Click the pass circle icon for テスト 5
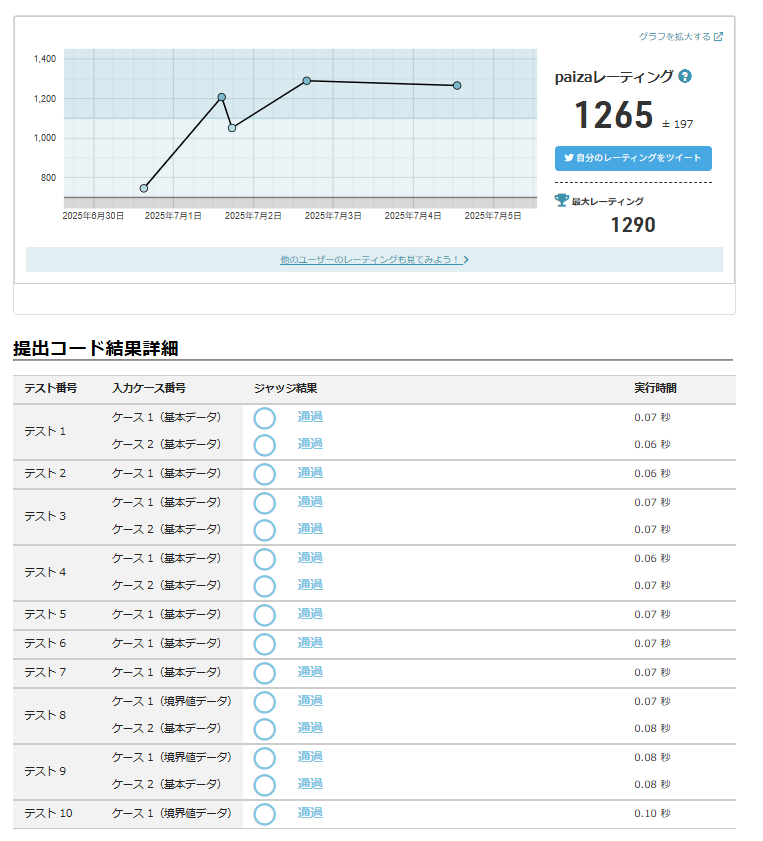Image resolution: width=763 pixels, height=841 pixels. [x=264, y=615]
